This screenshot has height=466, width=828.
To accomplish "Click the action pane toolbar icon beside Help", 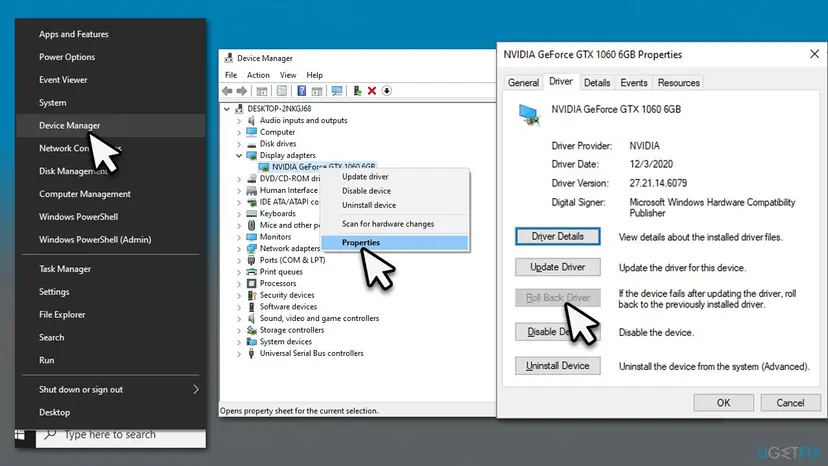I will [x=317, y=91].
